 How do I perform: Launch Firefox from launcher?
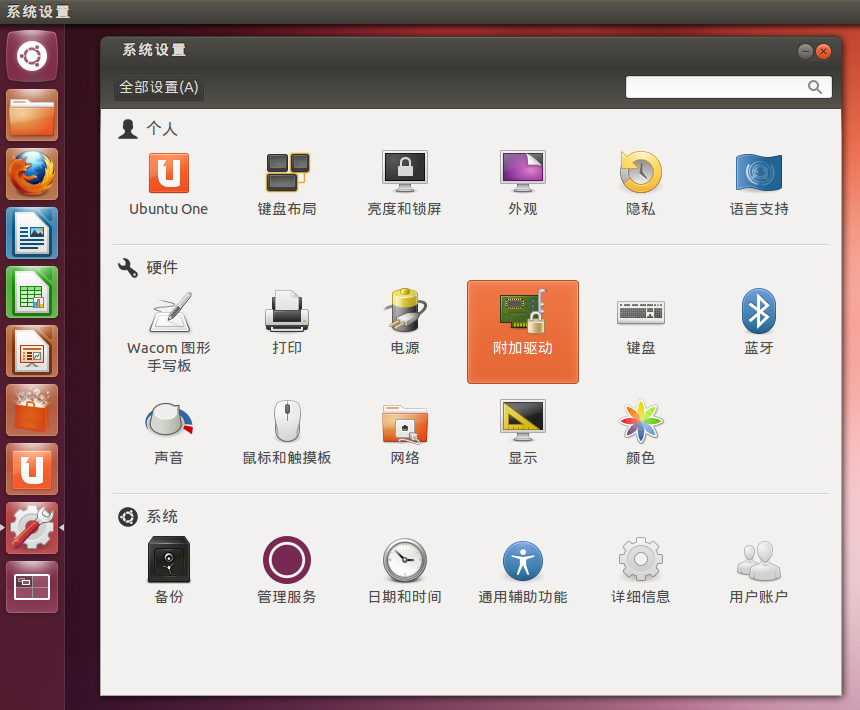pyautogui.click(x=32, y=174)
